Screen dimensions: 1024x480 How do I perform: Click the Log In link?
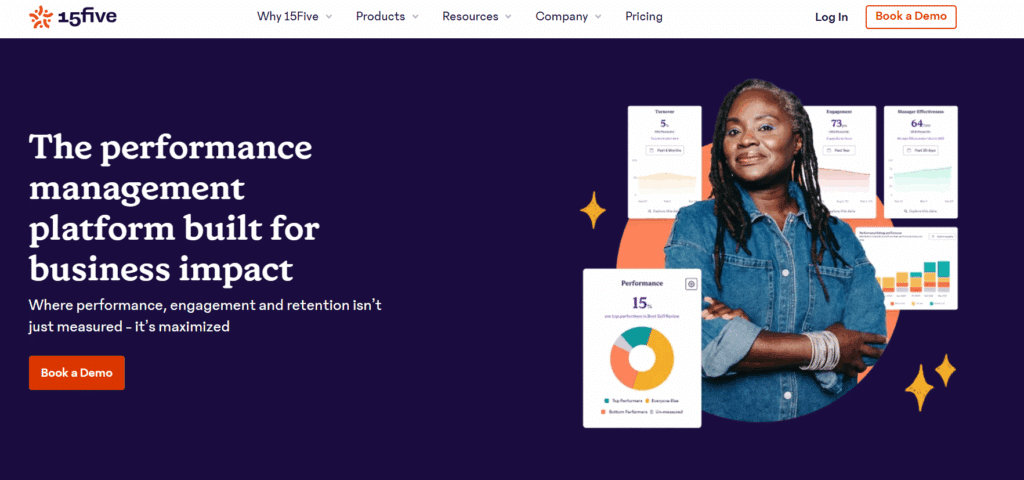coord(831,17)
